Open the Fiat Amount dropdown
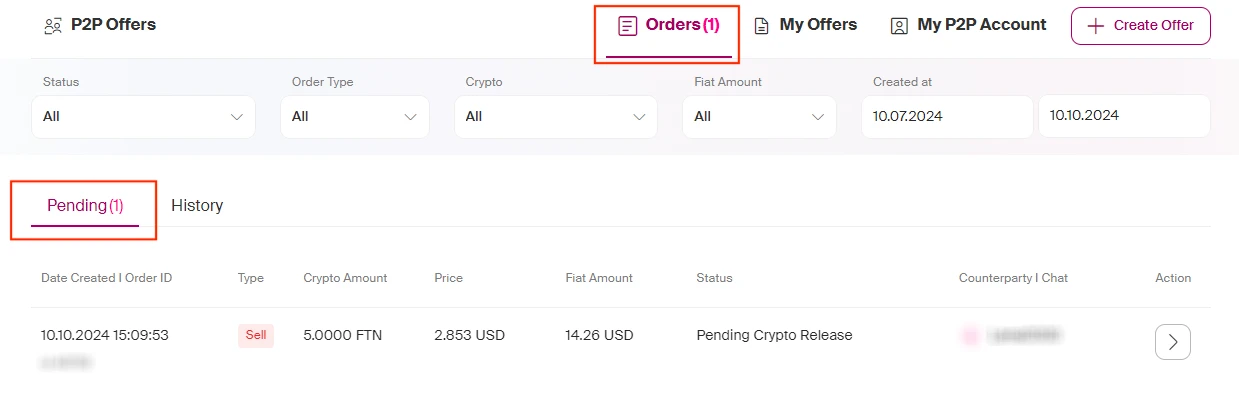 759,117
